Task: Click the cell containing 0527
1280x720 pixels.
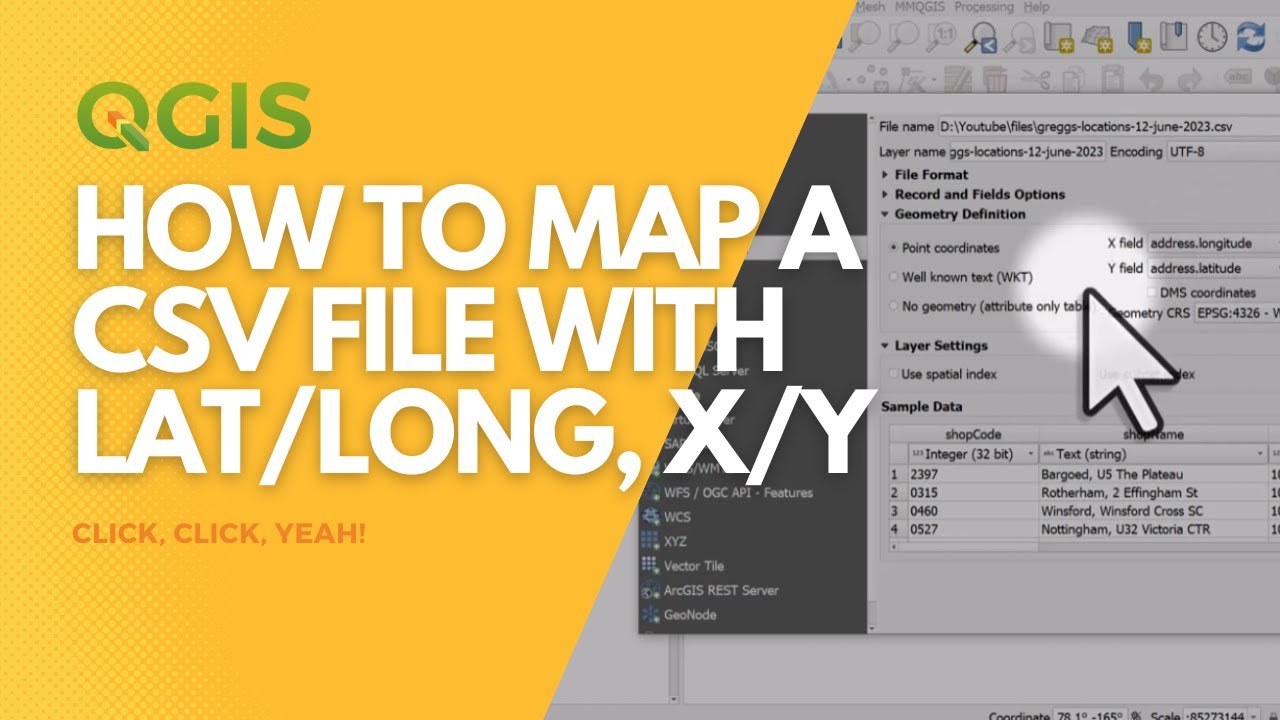Action: (x=972, y=529)
